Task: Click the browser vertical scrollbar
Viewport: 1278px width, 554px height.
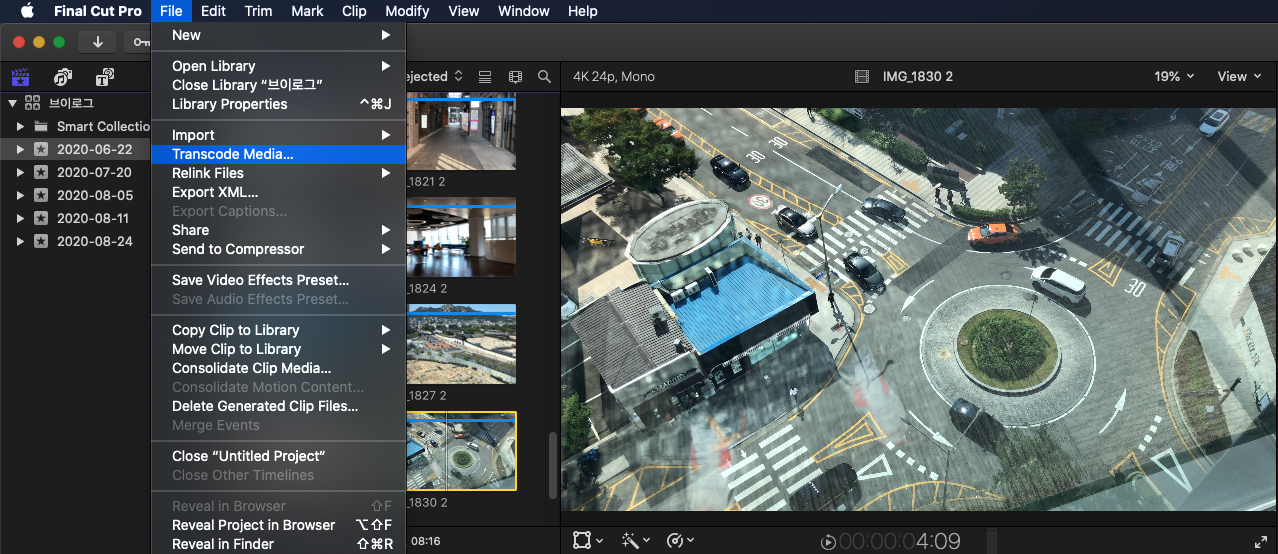Action: [552, 464]
